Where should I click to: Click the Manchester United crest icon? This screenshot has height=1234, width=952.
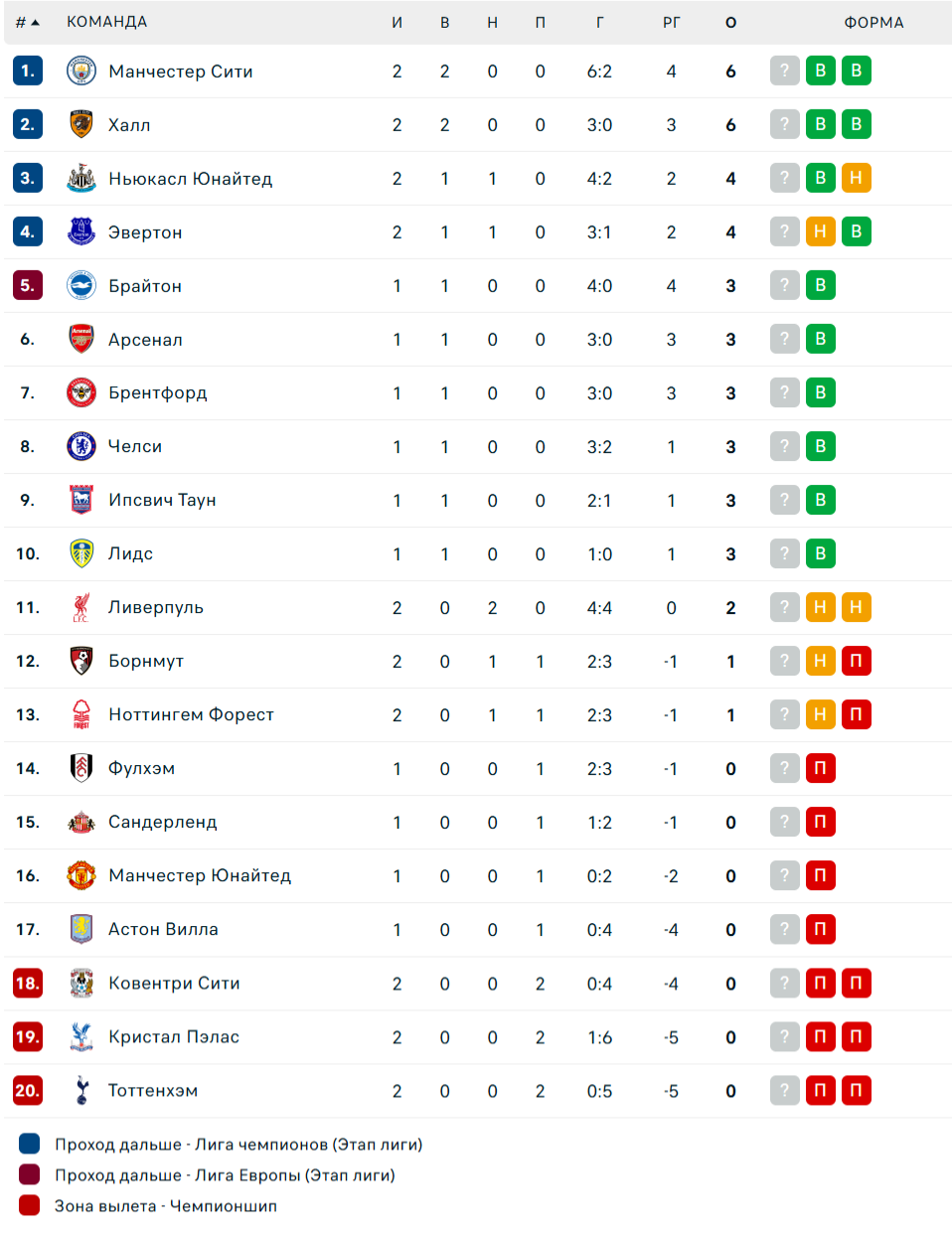pyautogui.click(x=80, y=875)
